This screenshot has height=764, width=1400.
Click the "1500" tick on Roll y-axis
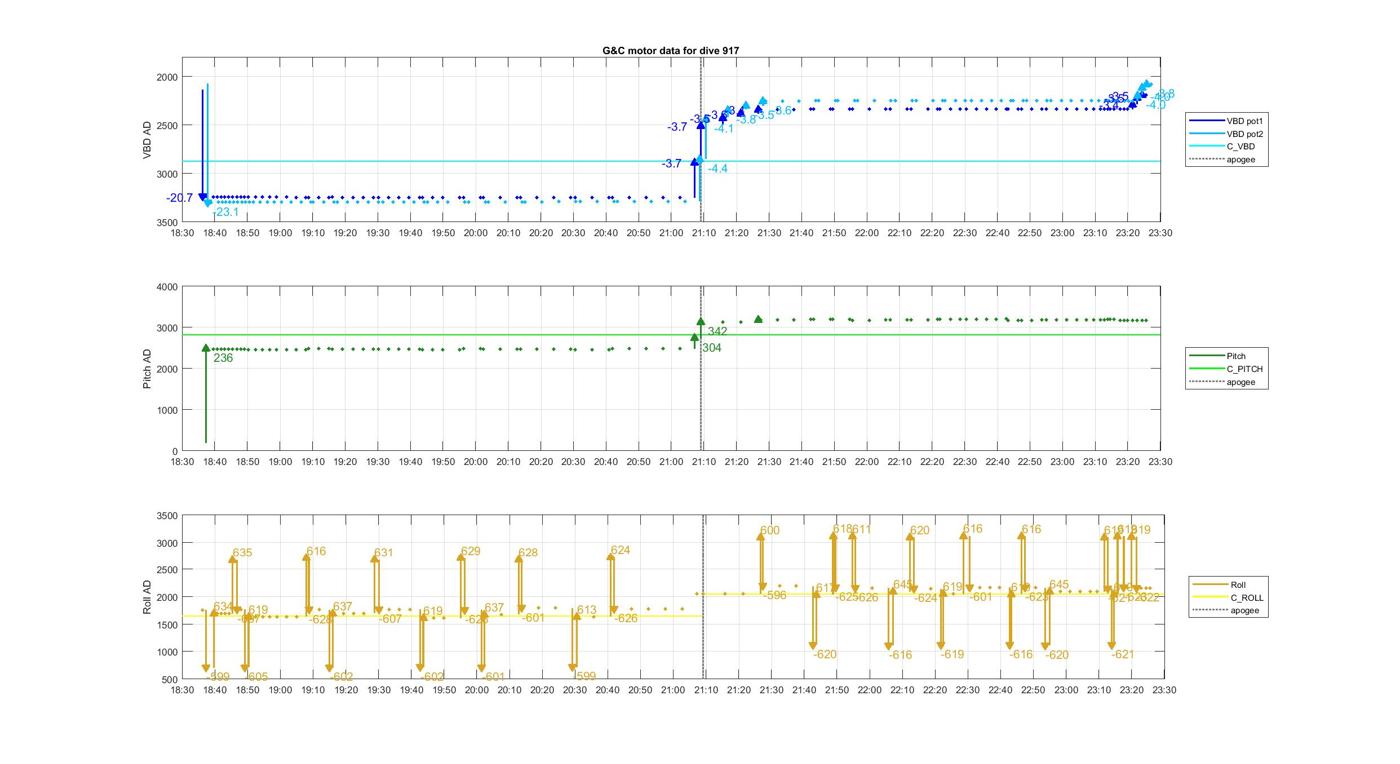167,625
